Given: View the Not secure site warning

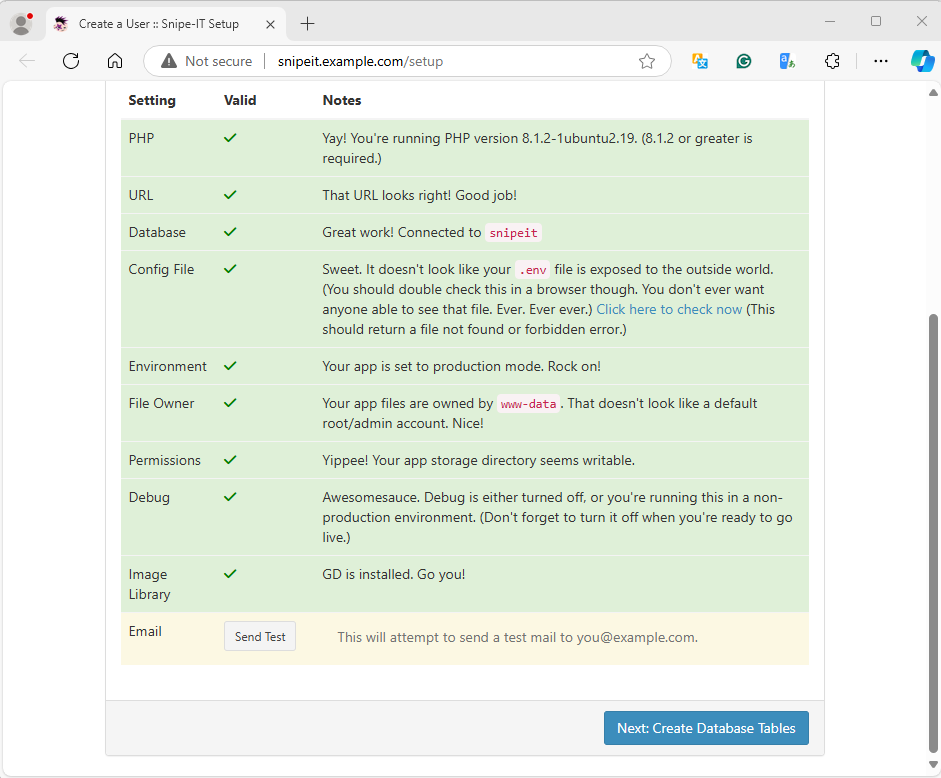Looking at the screenshot, I should (206, 61).
